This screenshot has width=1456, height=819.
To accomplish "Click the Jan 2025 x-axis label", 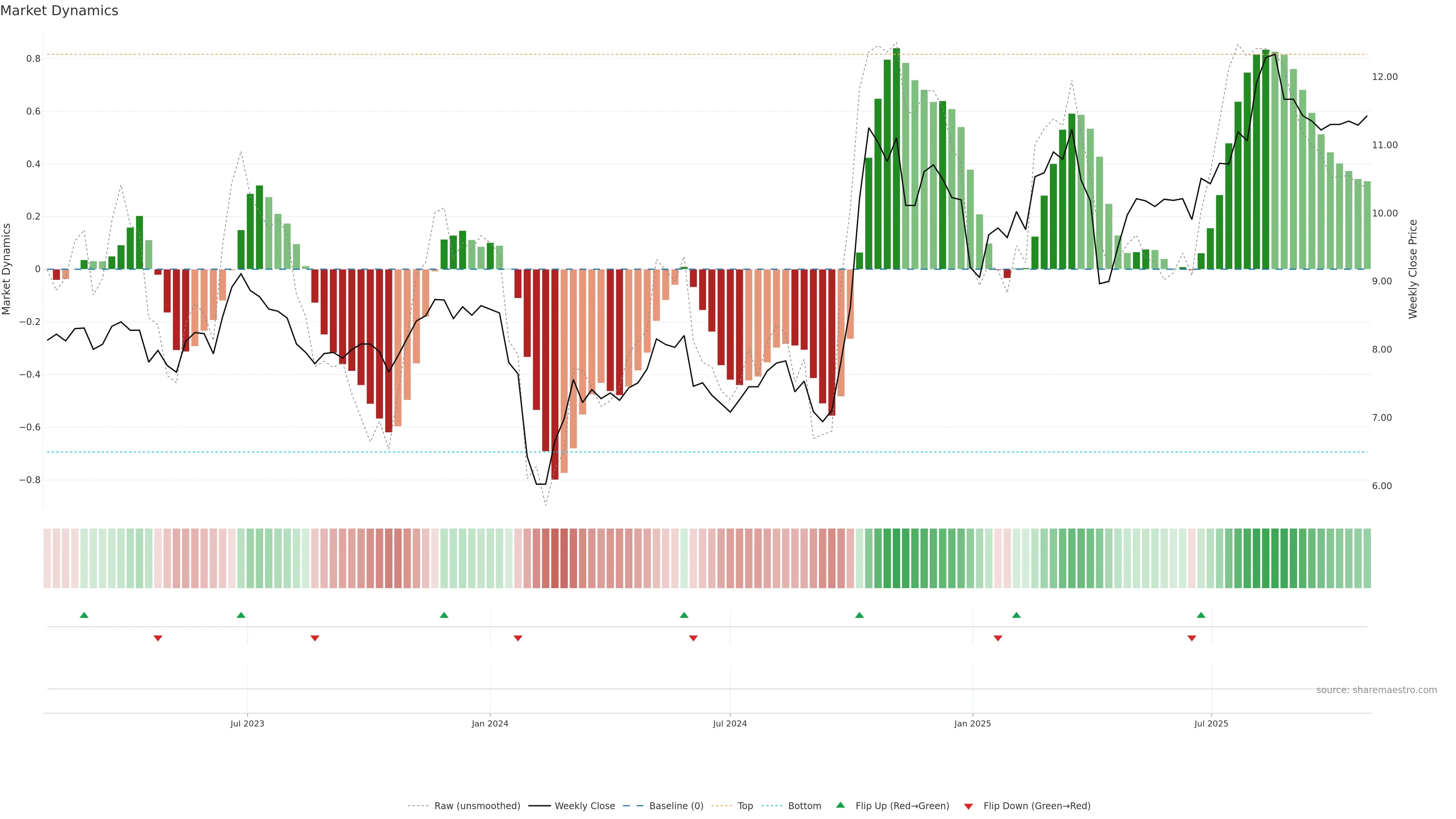I will (972, 723).
